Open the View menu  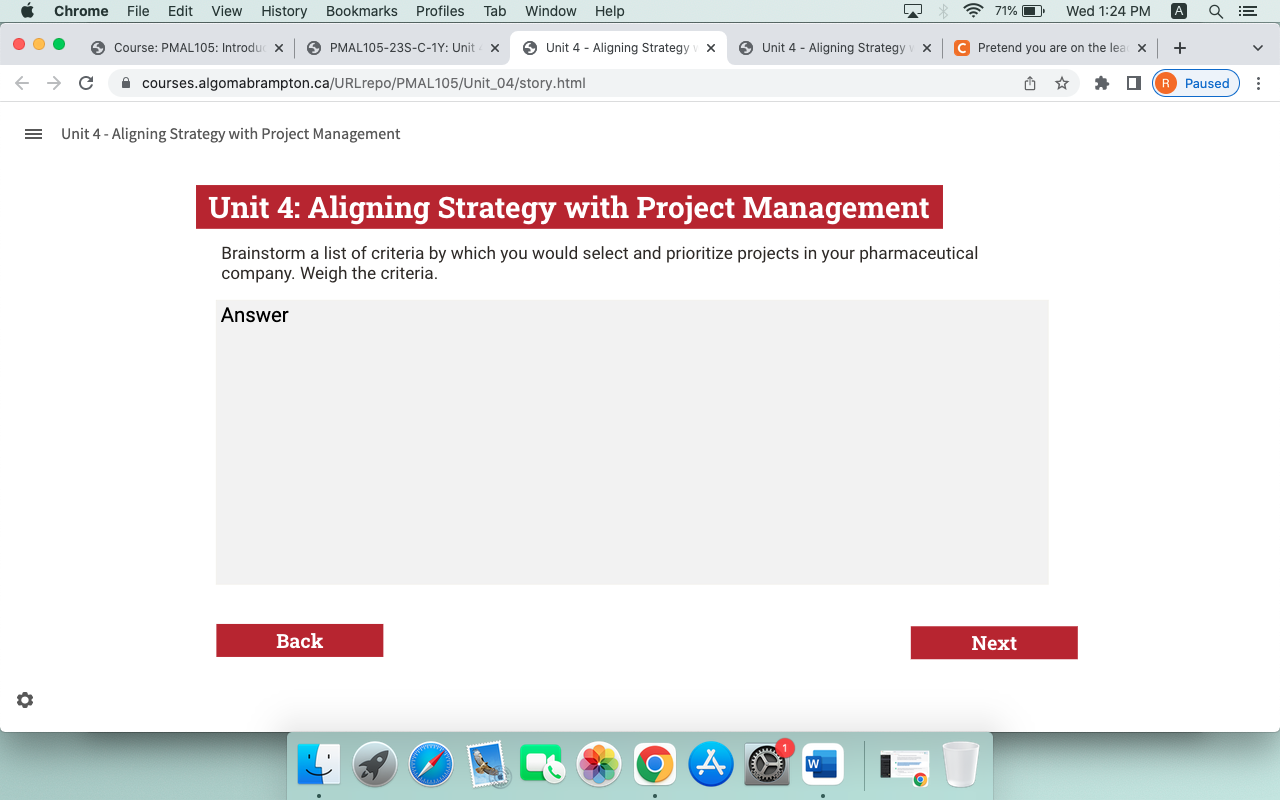click(227, 11)
